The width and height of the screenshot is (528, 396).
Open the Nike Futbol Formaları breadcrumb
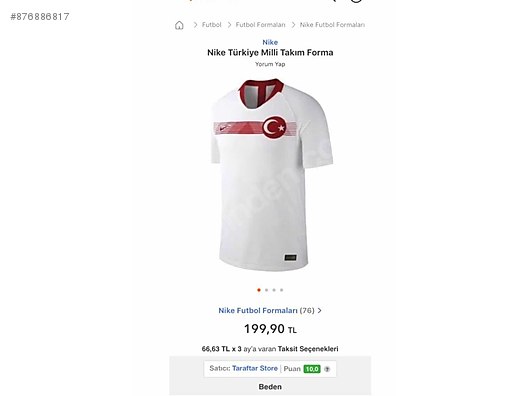(332, 25)
